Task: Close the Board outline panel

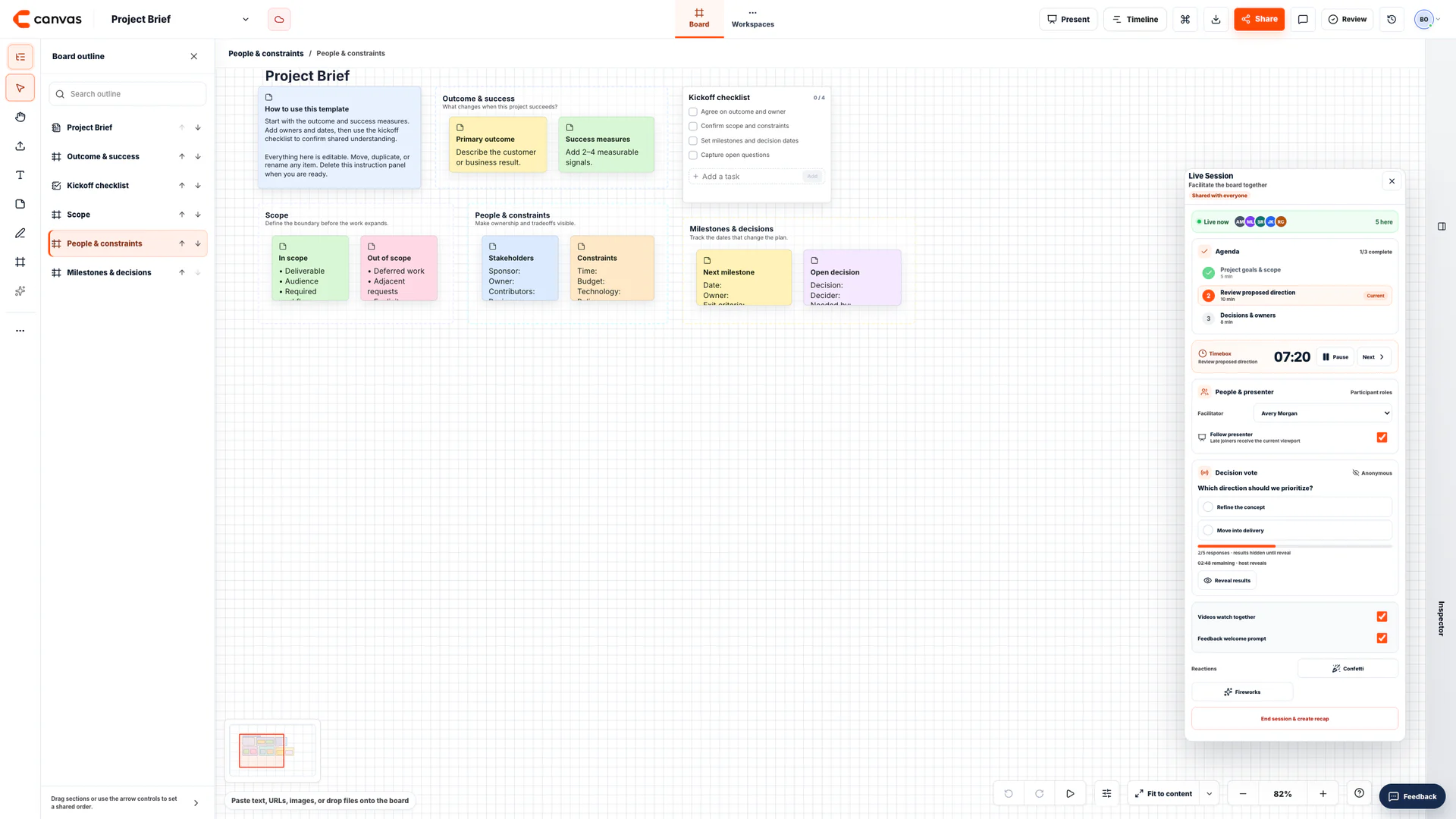Action: pos(194,56)
